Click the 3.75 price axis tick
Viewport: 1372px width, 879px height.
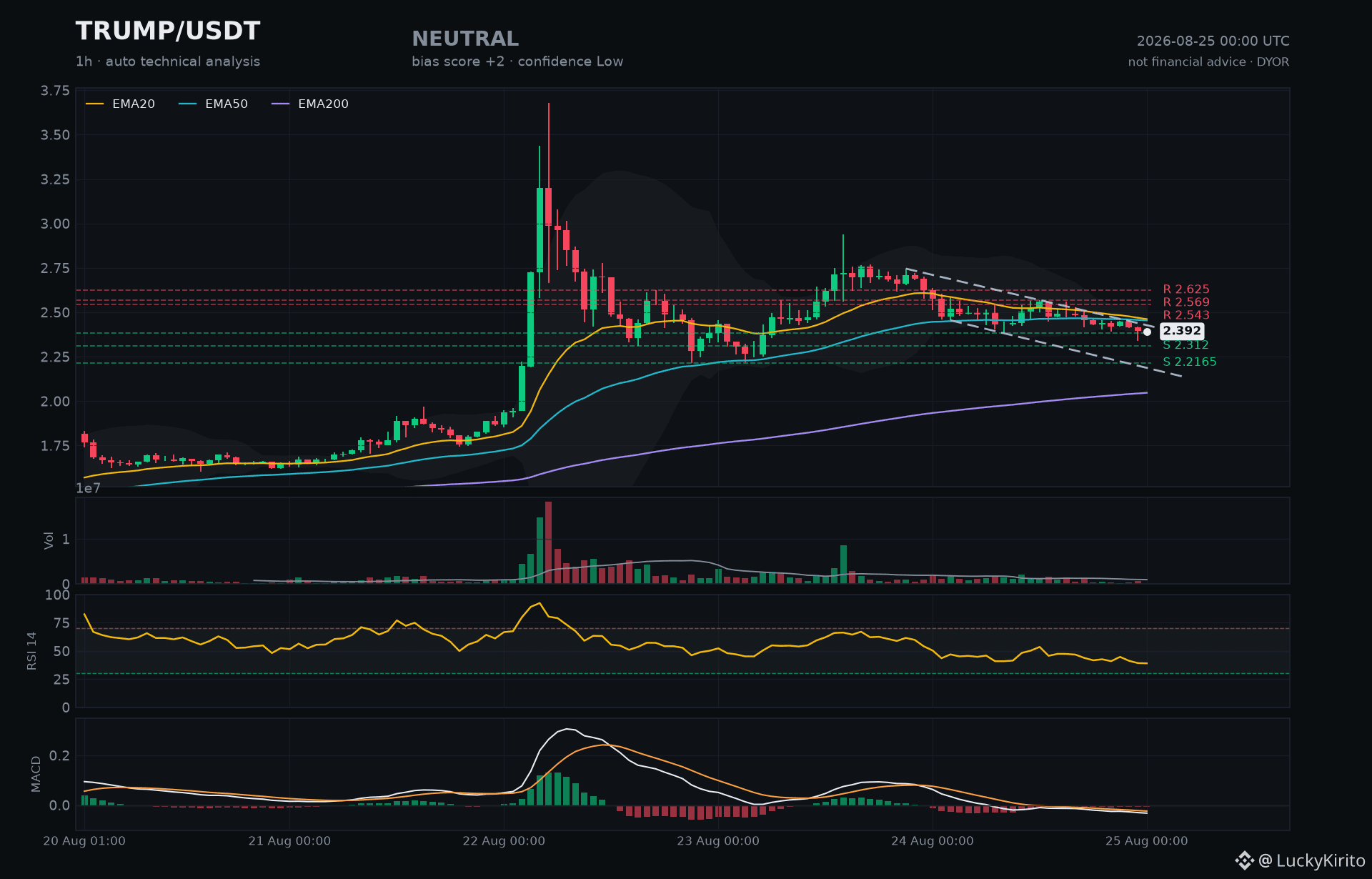click(55, 91)
